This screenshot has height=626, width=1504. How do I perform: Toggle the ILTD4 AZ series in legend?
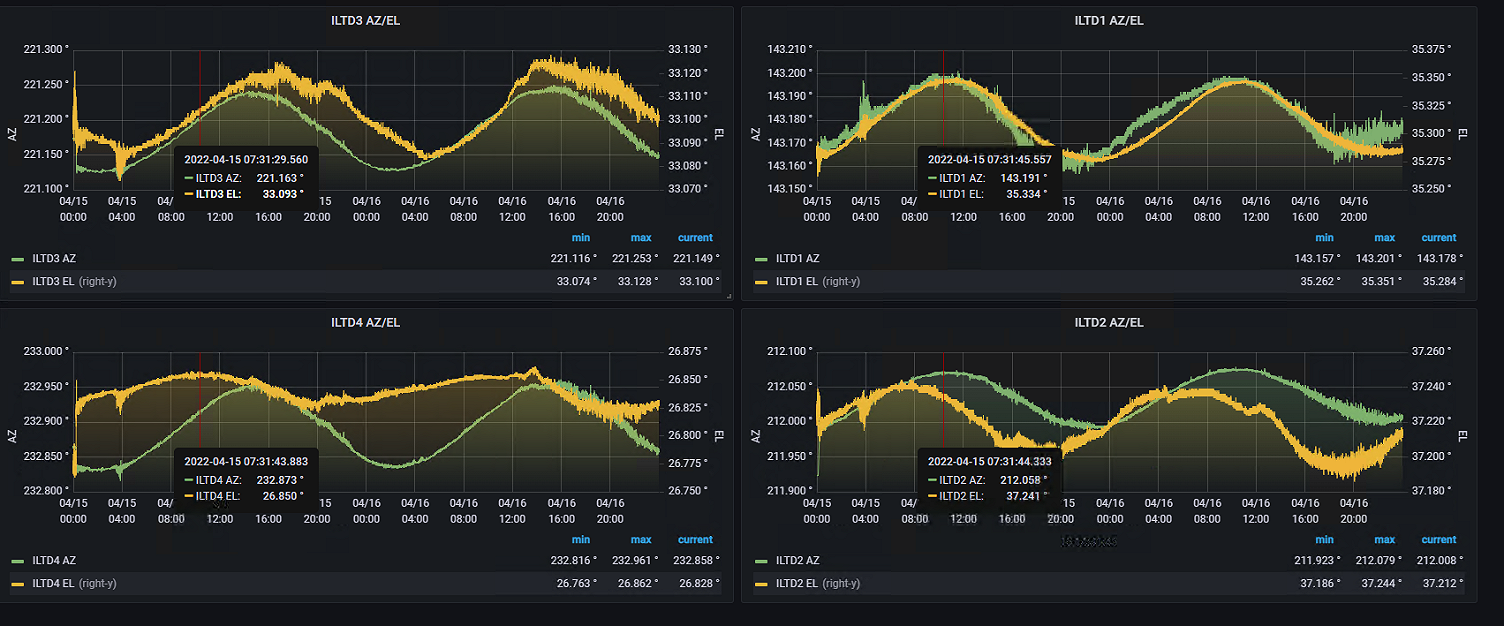point(55,561)
